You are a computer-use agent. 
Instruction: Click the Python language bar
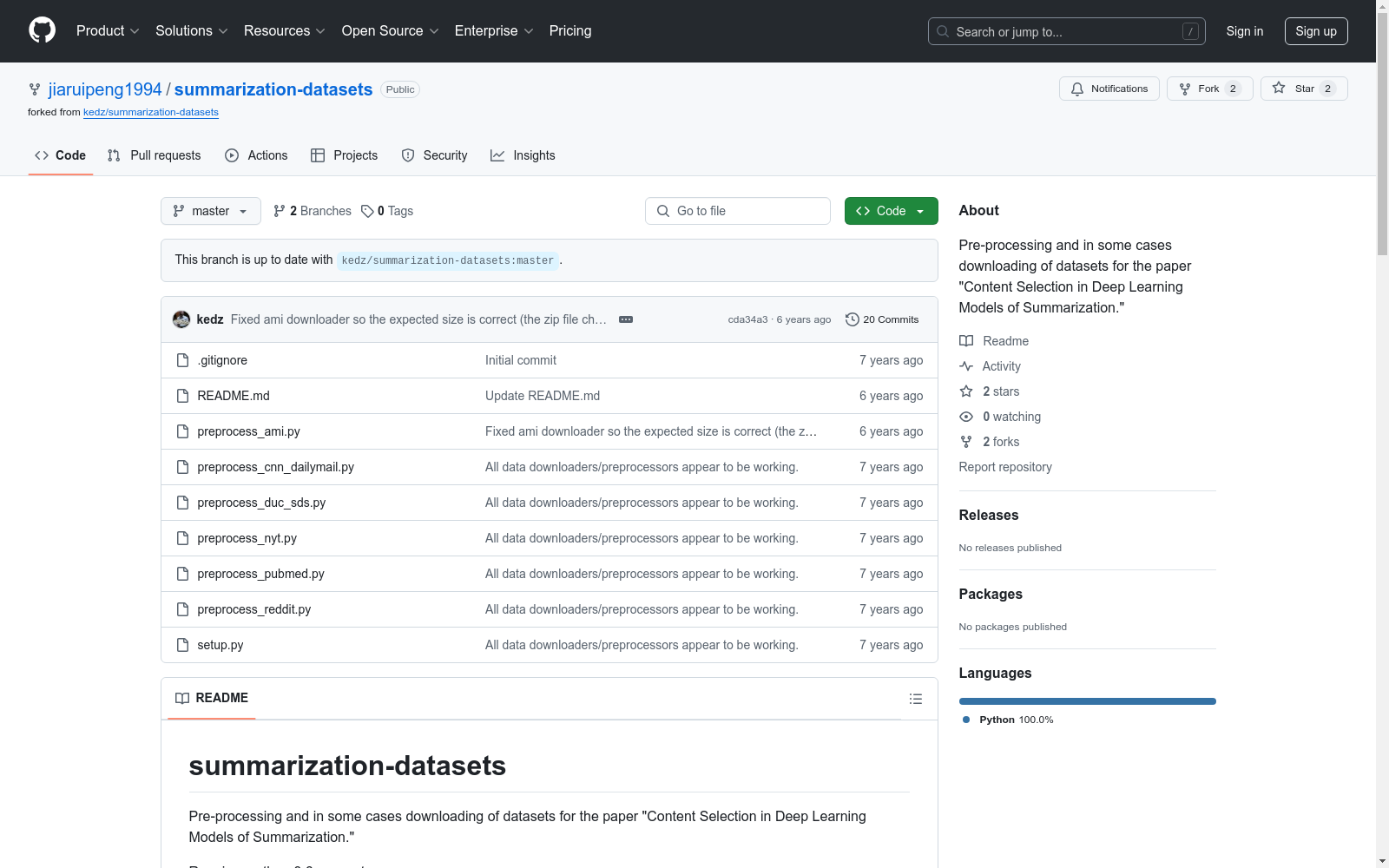tap(1088, 701)
